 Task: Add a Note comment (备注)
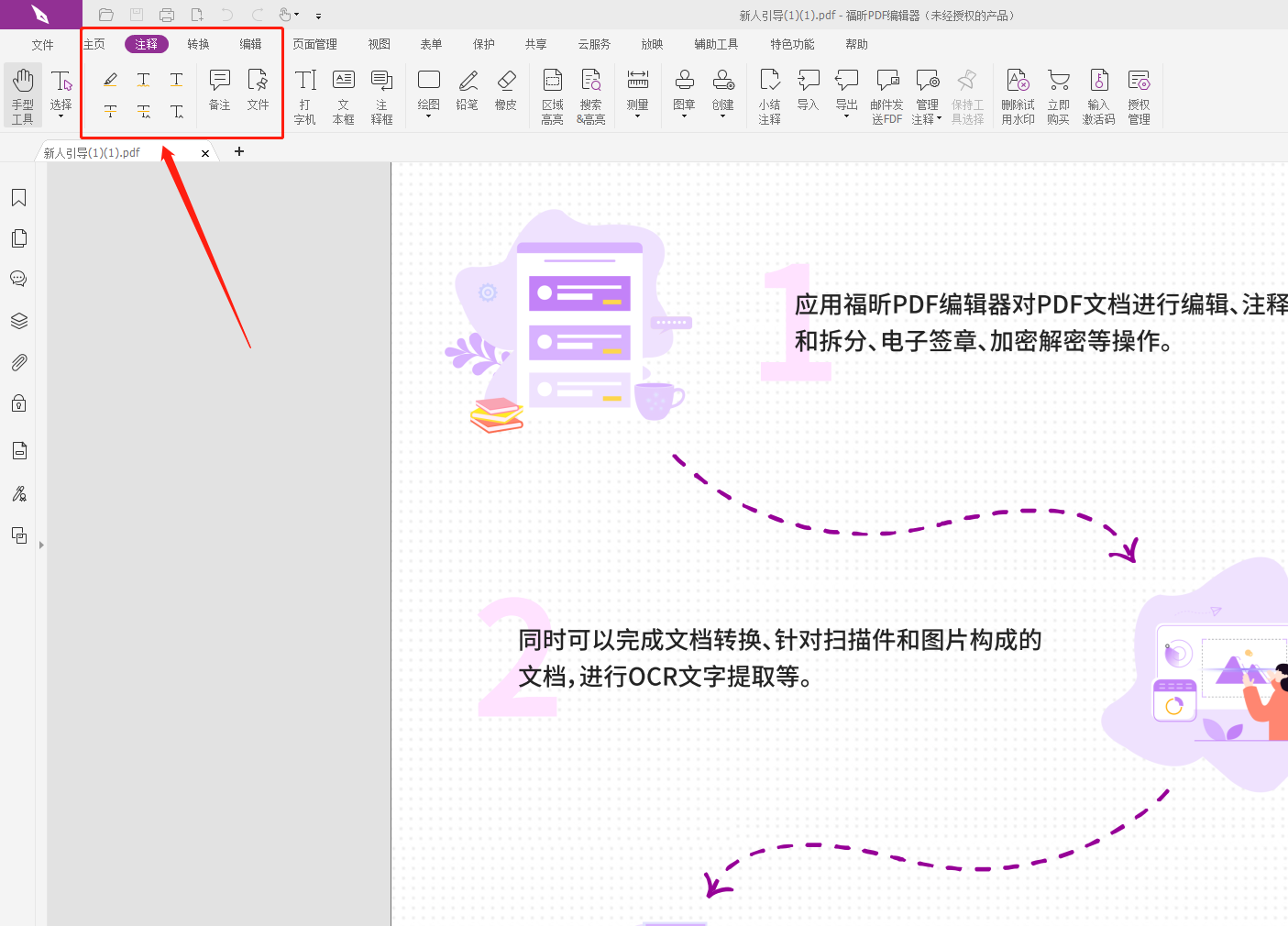(220, 90)
